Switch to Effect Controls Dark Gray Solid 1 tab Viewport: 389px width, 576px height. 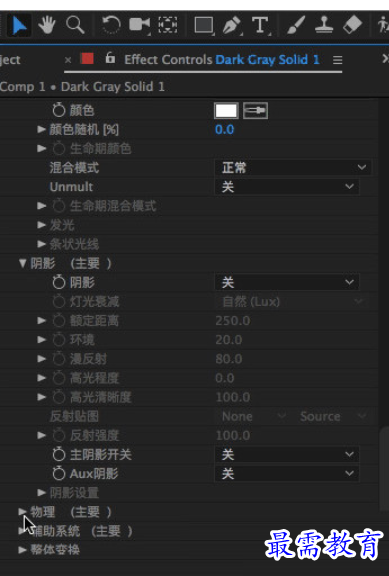[x=222, y=60]
